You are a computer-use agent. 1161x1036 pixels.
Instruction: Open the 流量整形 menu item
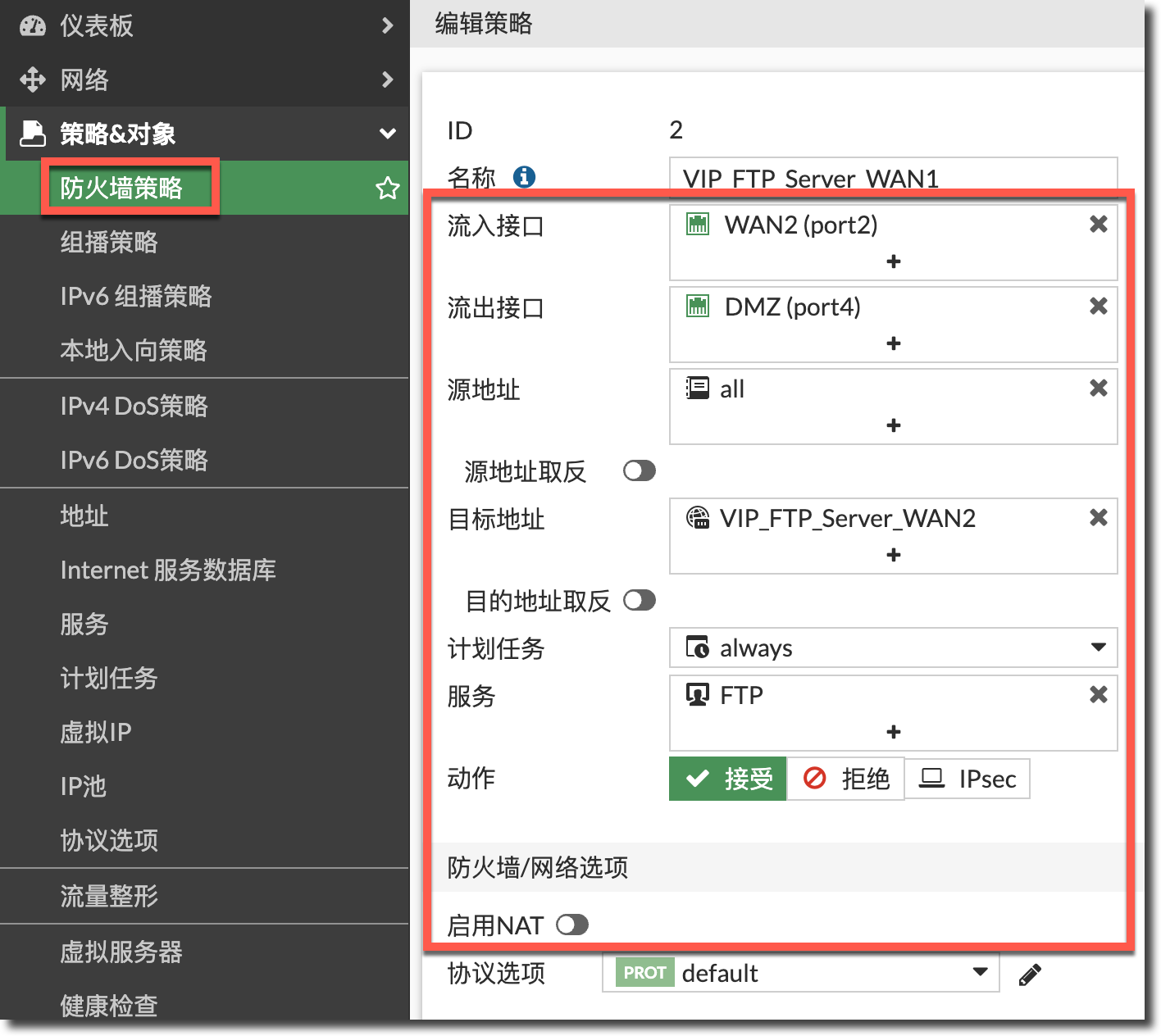(109, 896)
